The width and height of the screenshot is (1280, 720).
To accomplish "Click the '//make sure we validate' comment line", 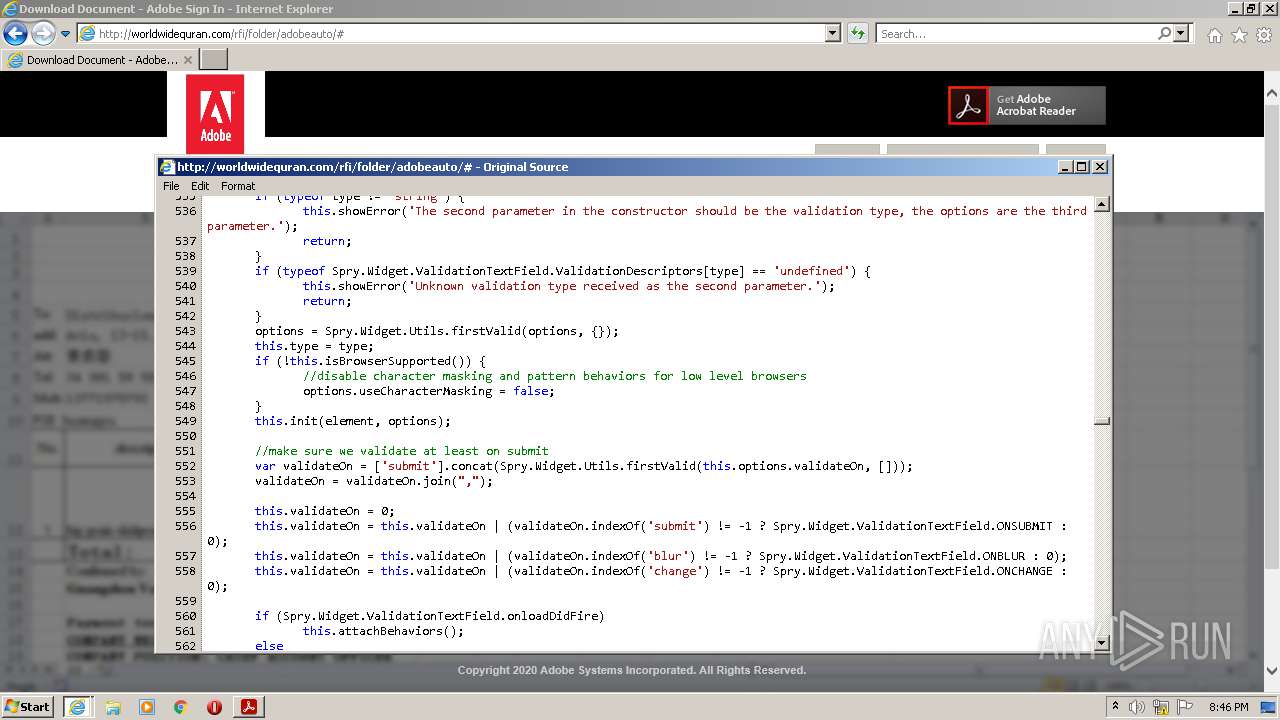I will (x=401, y=451).
